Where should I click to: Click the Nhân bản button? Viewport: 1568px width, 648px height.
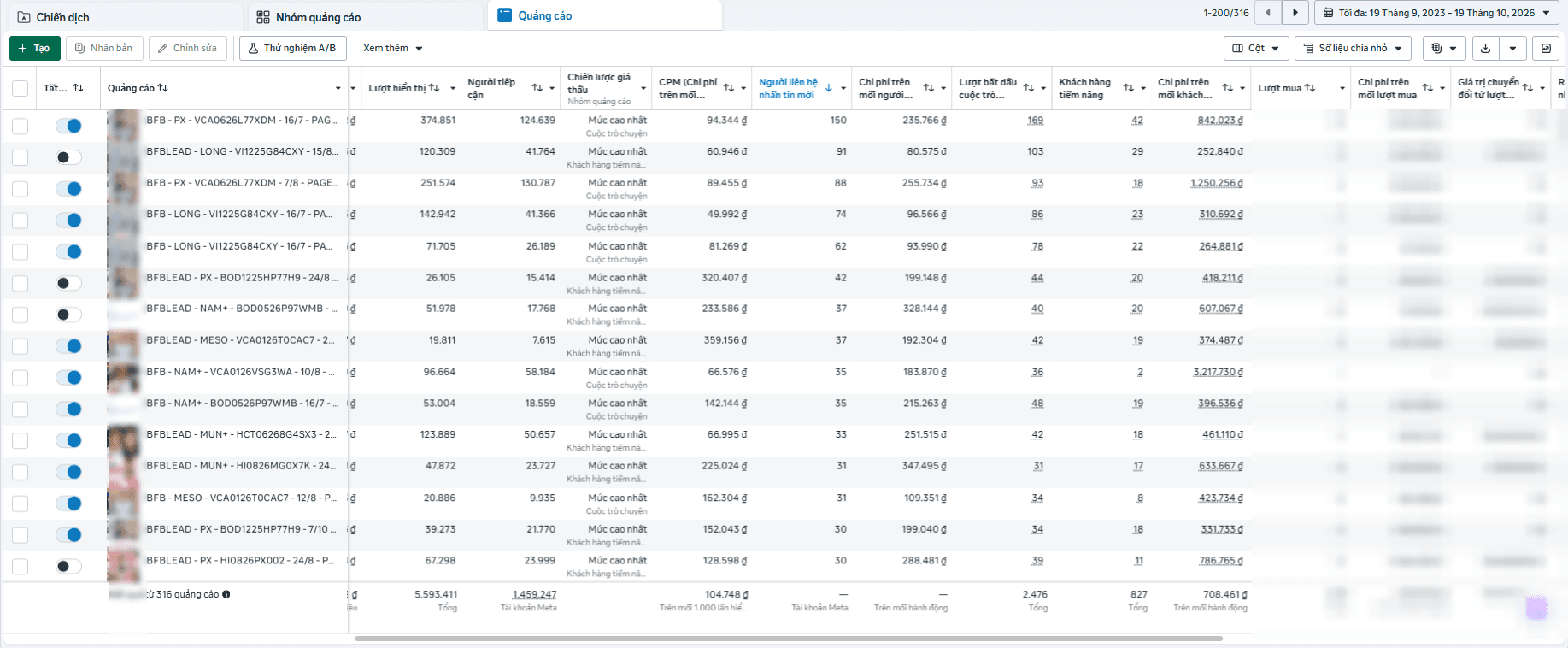tap(104, 49)
